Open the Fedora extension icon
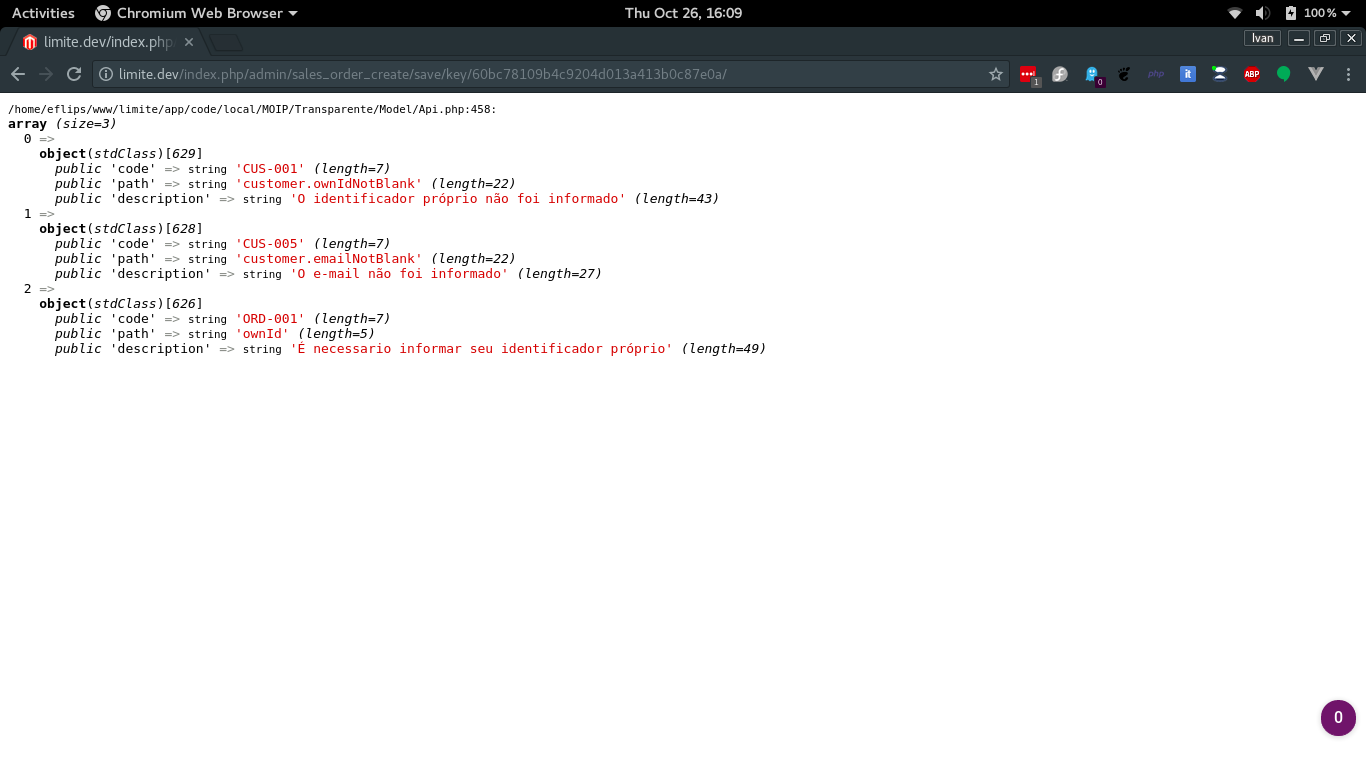Screen dimensions: 1366x768 1060,74
